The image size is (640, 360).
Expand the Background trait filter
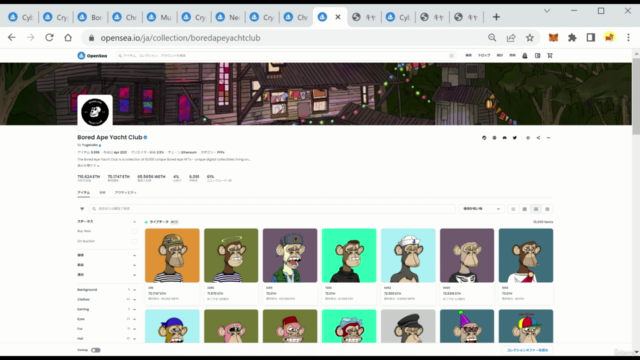coord(134,290)
